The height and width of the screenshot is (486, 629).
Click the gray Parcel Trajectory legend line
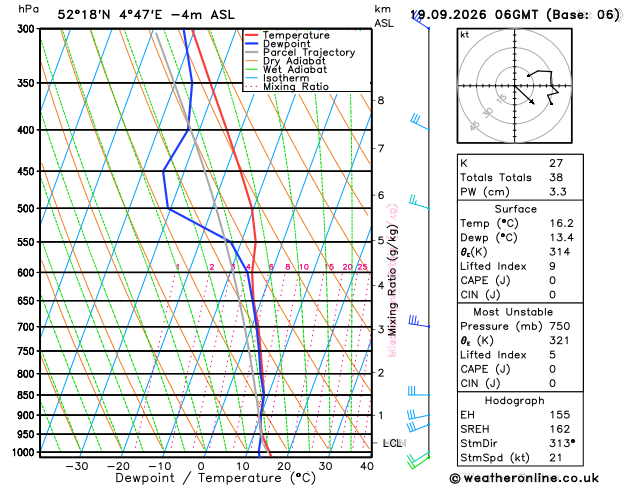pos(252,52)
